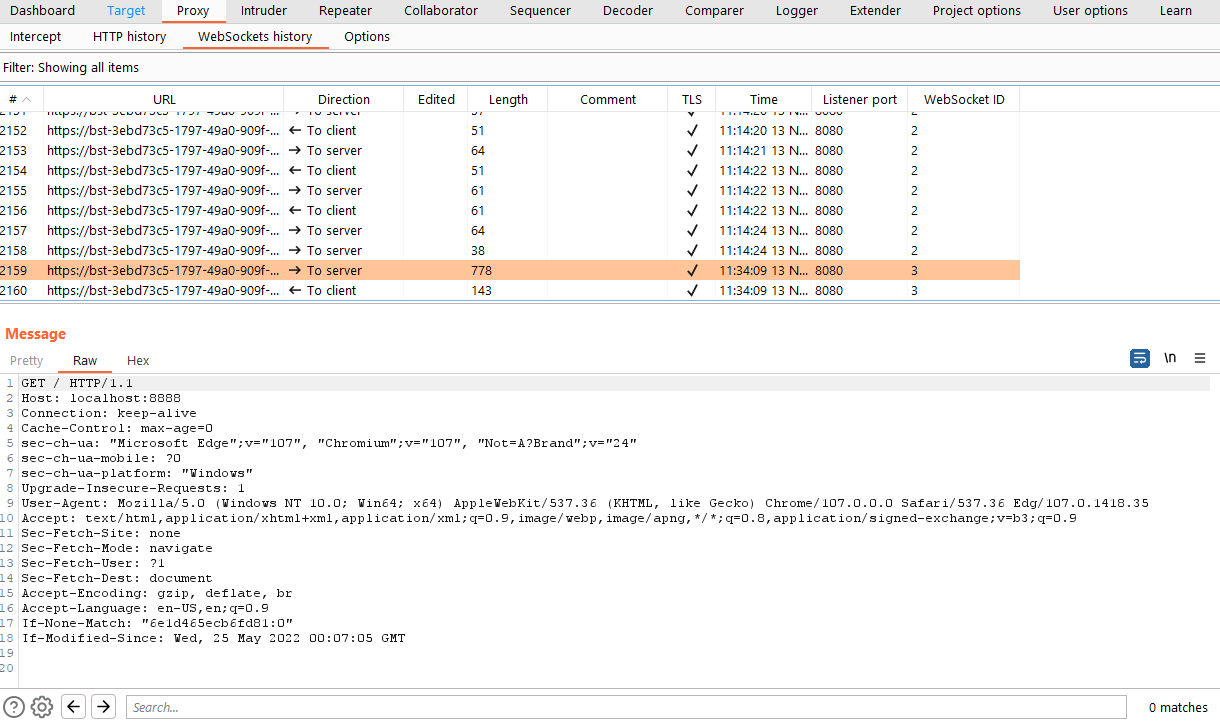This screenshot has height=722, width=1220.
Task: Select WebSocket message row 2156
Action: [x=510, y=210]
